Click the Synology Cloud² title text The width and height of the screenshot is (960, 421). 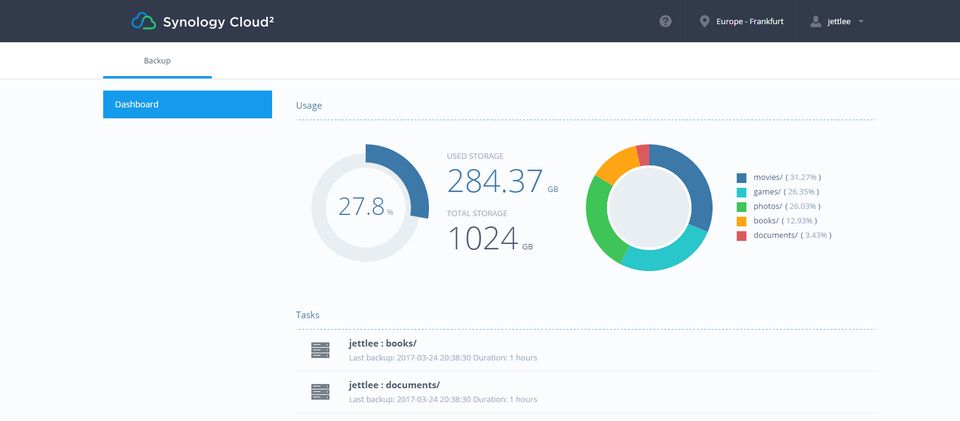(218, 22)
